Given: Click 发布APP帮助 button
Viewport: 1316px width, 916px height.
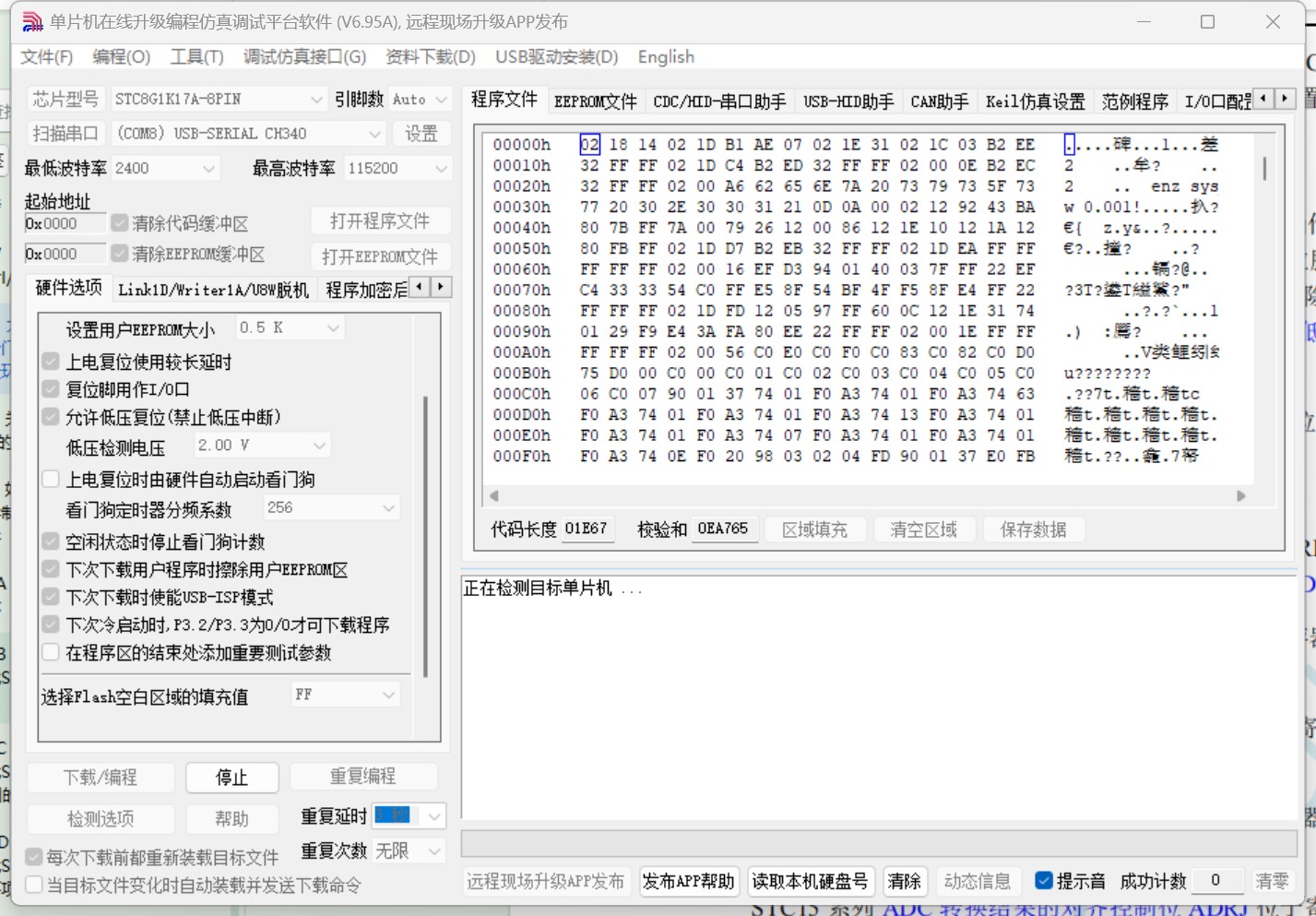Looking at the screenshot, I should point(689,881).
